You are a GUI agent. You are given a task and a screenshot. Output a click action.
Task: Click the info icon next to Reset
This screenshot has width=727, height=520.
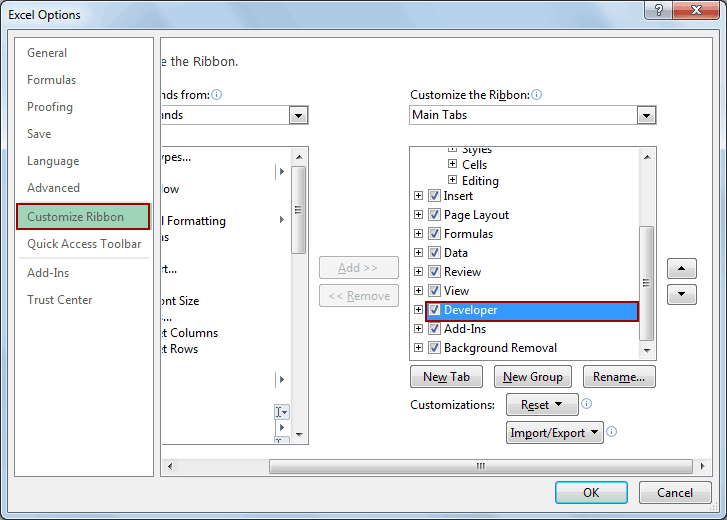587,404
